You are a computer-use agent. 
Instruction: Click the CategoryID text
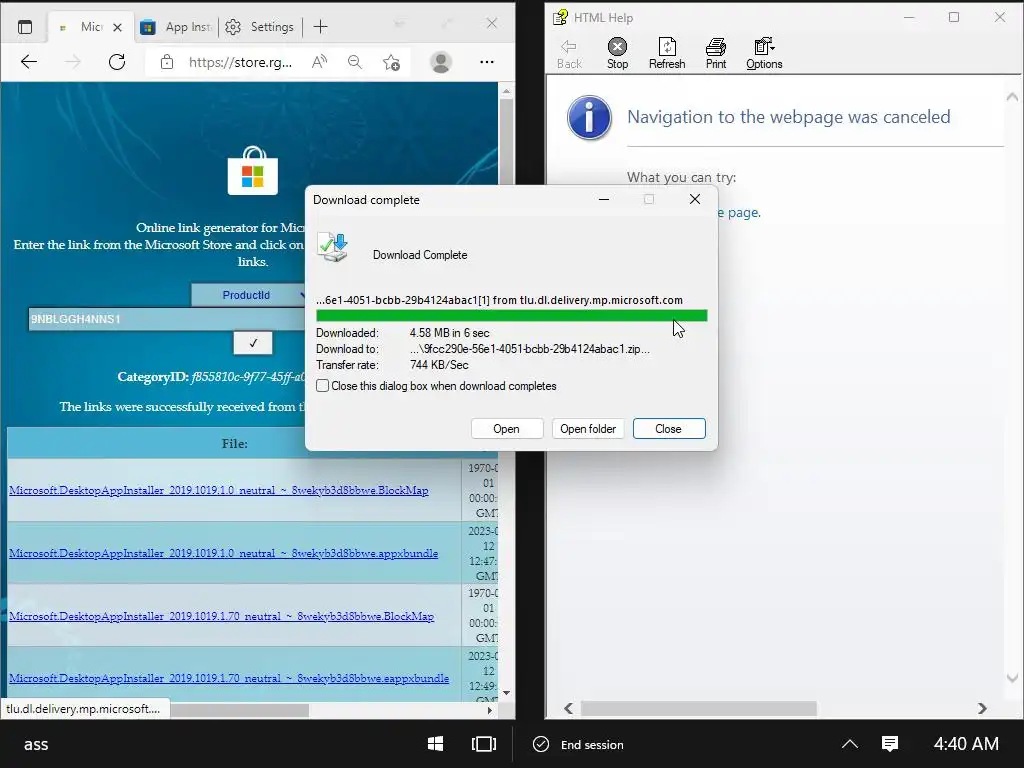coord(211,377)
